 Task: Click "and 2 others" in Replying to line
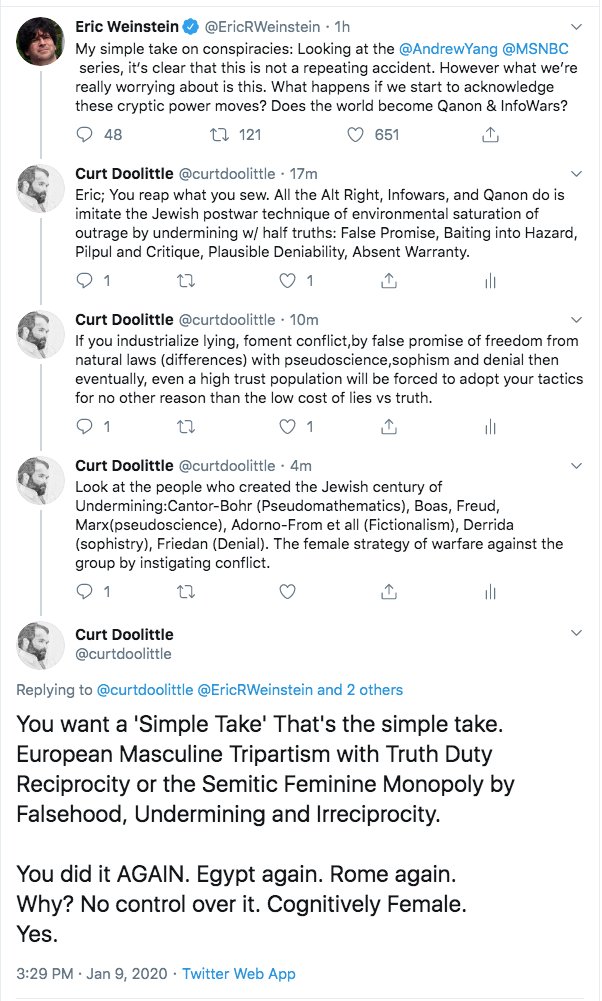[x=360, y=690]
